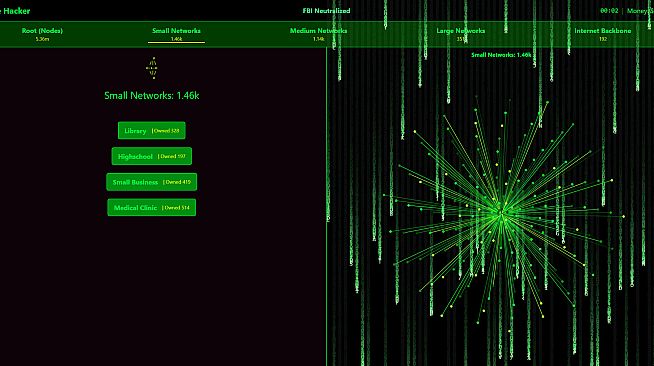Viewport: 654px width, 366px height.
Task: Open the Root (Nodes) tab
Action: [x=42, y=34]
